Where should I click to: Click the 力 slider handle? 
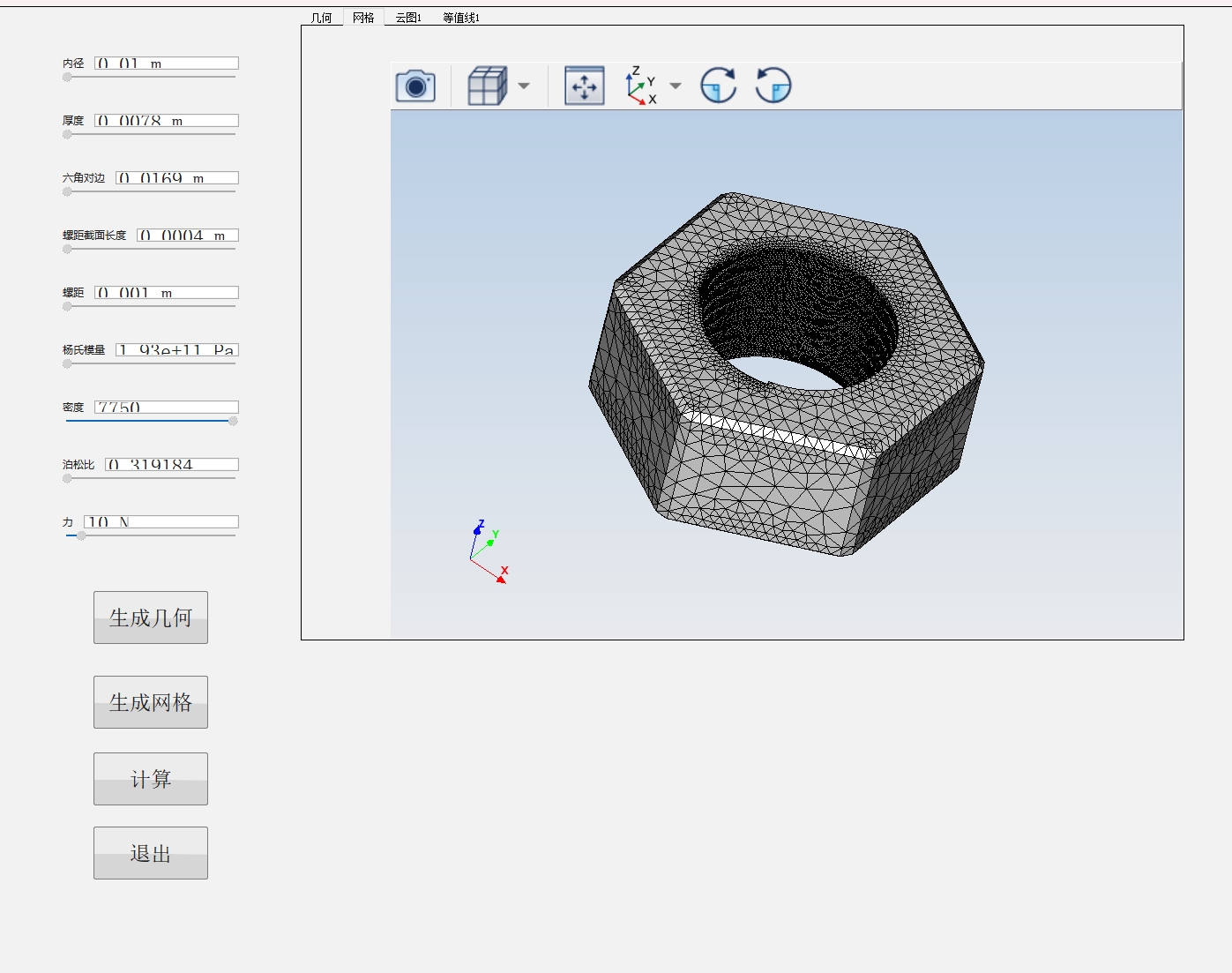81,535
